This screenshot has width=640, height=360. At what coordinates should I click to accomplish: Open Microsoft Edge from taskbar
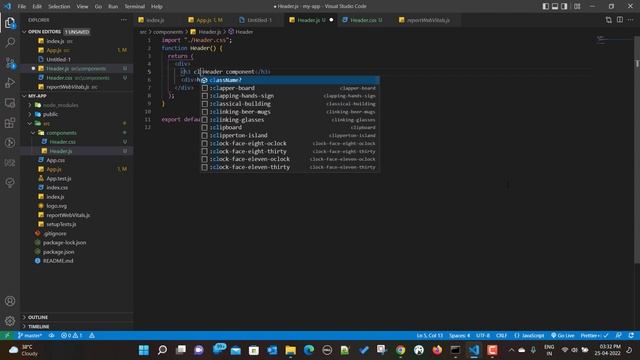point(309,350)
